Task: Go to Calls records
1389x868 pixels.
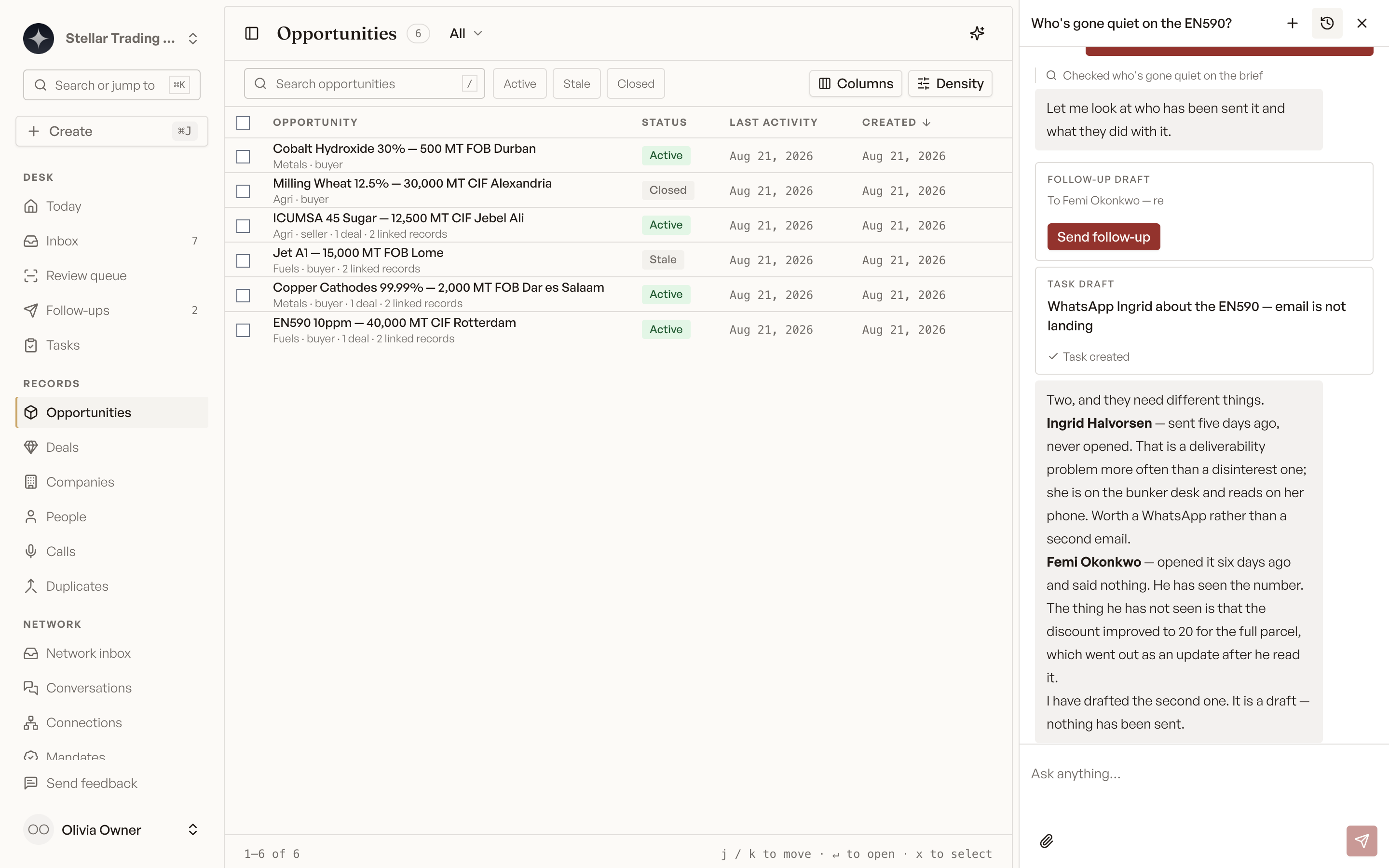Action: 112,552
